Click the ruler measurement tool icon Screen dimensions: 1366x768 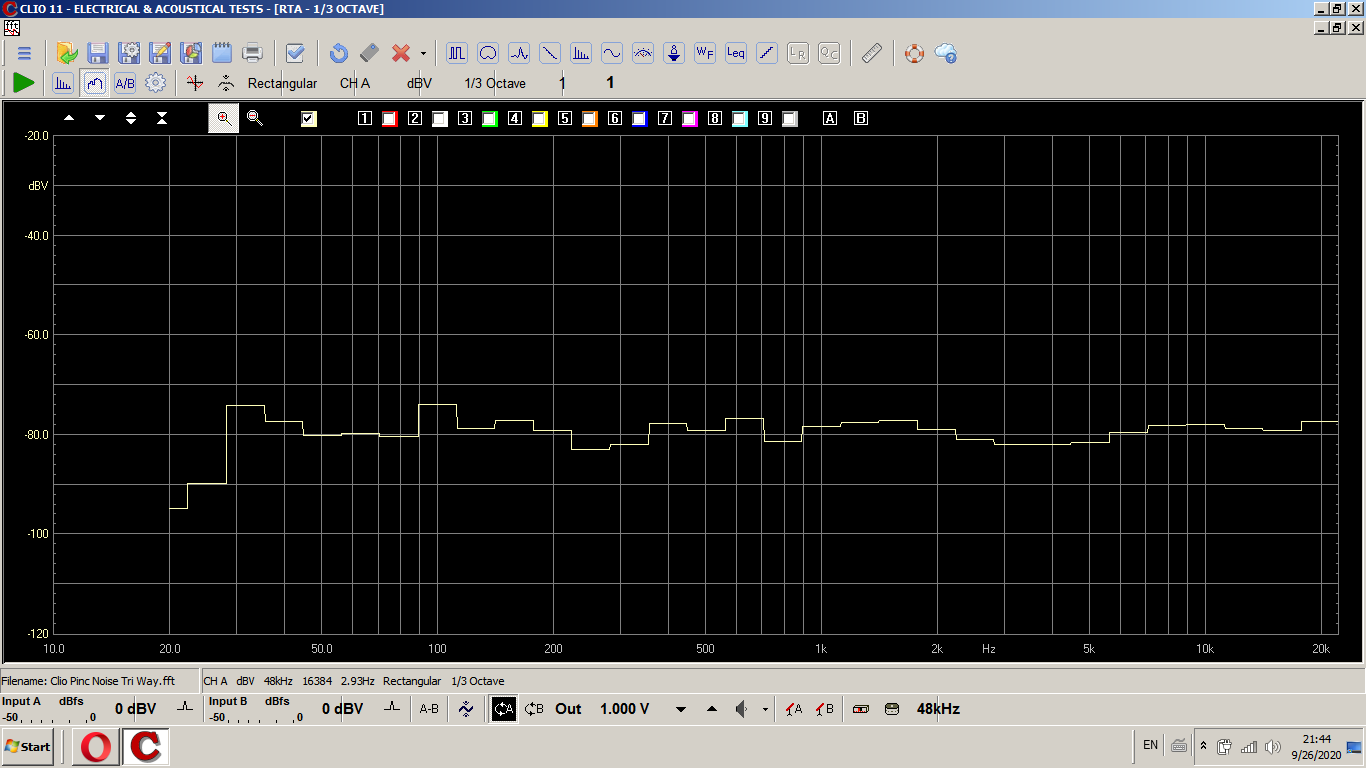coord(872,53)
